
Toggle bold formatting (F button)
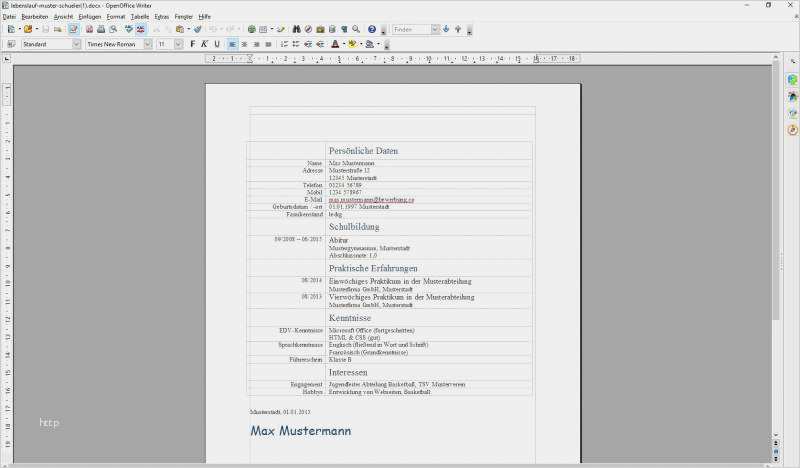pyautogui.click(x=193, y=44)
